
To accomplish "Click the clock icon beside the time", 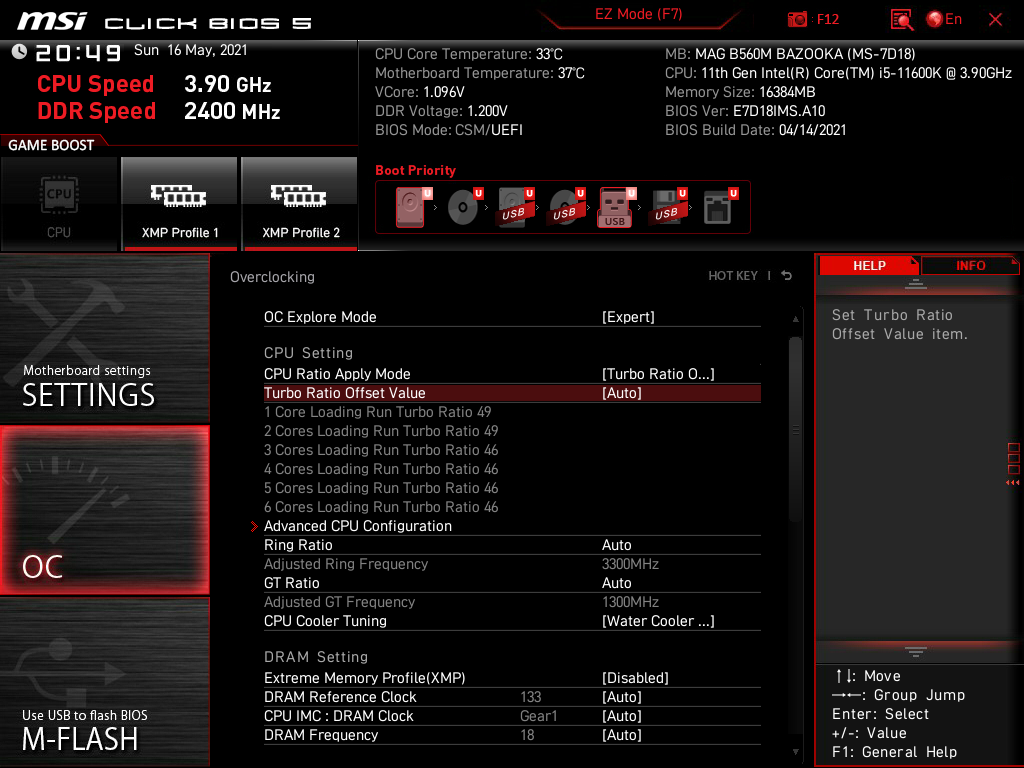I will point(19,52).
